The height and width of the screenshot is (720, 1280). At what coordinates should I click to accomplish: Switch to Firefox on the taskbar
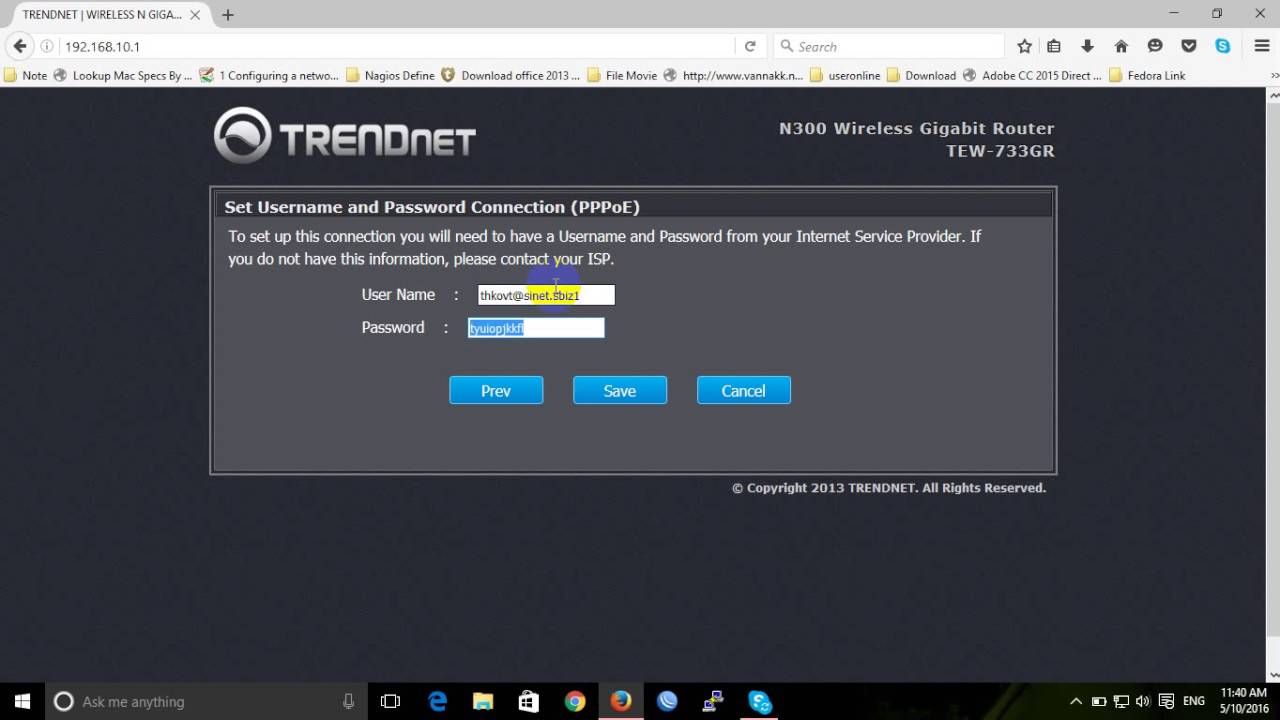coord(621,701)
